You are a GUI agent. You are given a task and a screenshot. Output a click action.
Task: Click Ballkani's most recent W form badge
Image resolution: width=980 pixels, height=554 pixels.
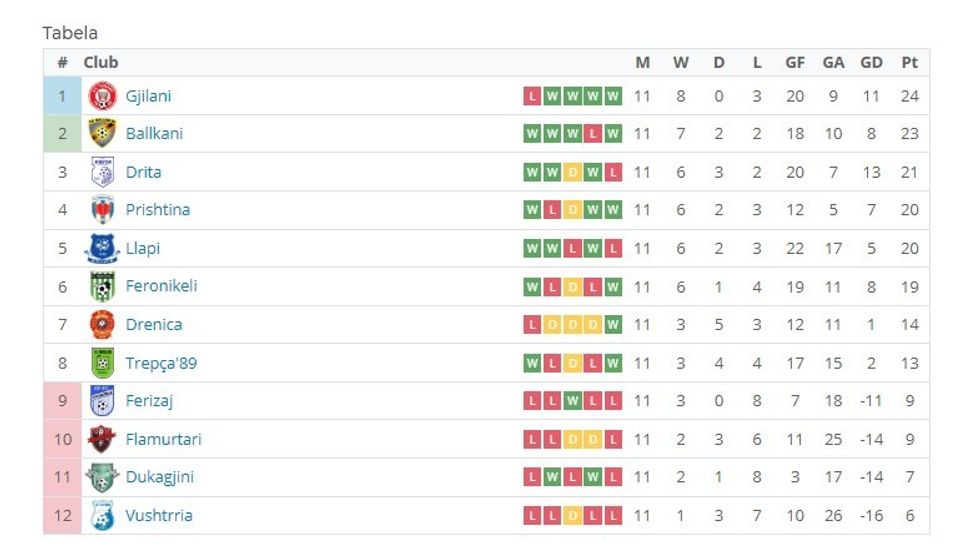point(613,134)
